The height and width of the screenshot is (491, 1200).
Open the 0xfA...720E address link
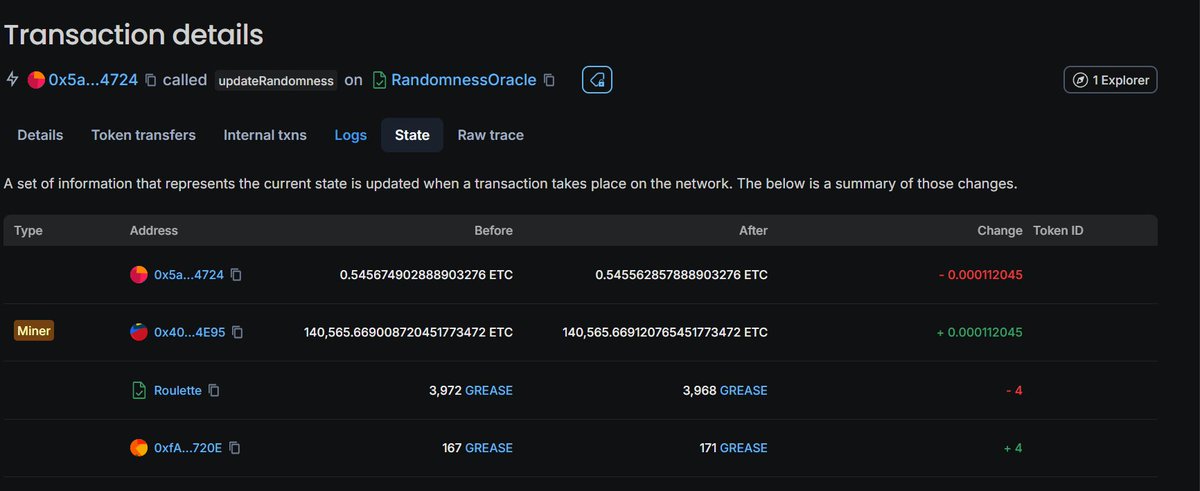pyautogui.click(x=188, y=448)
